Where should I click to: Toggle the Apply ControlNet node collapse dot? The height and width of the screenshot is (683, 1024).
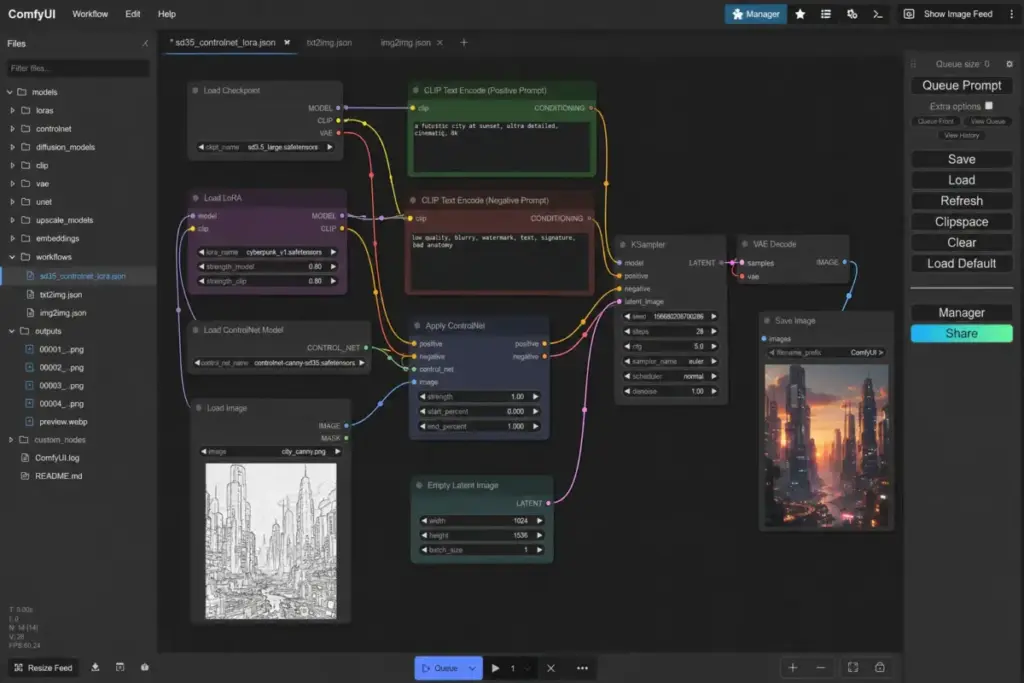(x=417, y=325)
